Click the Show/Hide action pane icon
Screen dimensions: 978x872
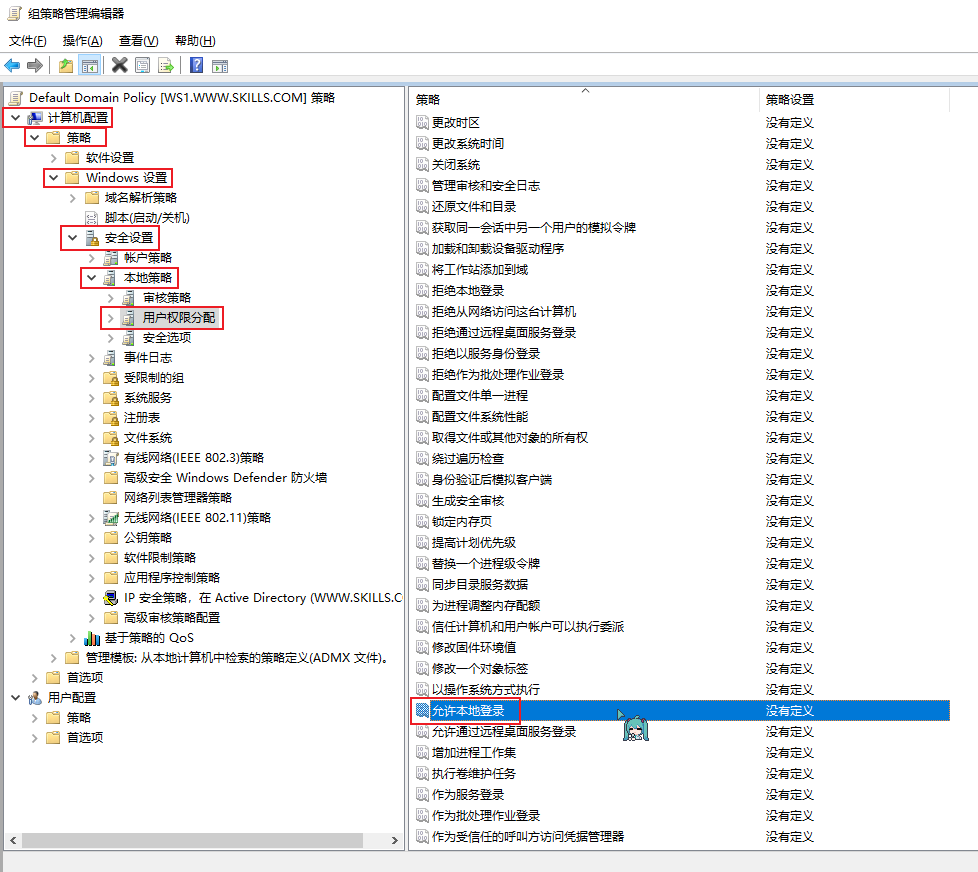(220, 66)
